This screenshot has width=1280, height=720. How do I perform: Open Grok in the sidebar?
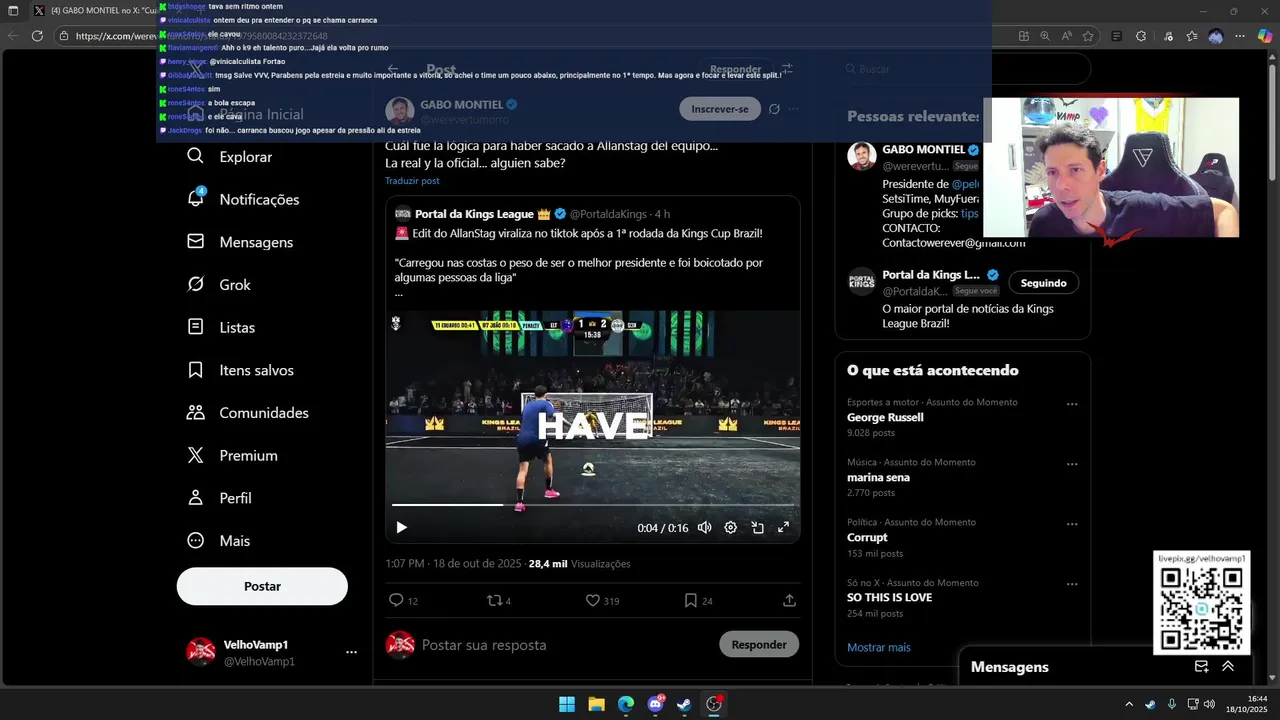pos(219,285)
